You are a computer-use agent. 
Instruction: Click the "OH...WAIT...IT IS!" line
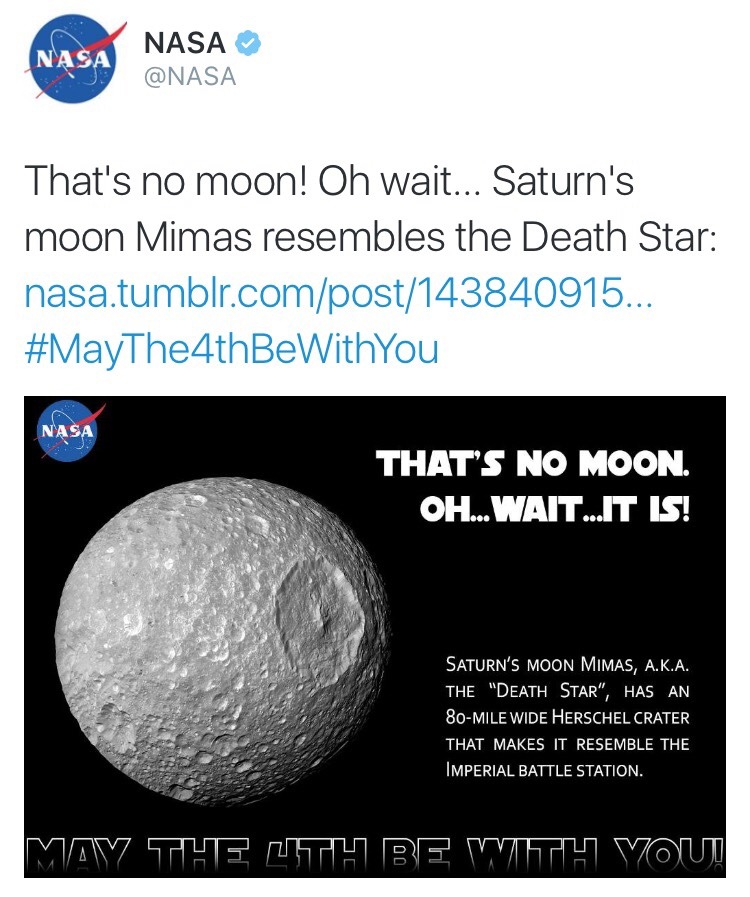tap(555, 510)
